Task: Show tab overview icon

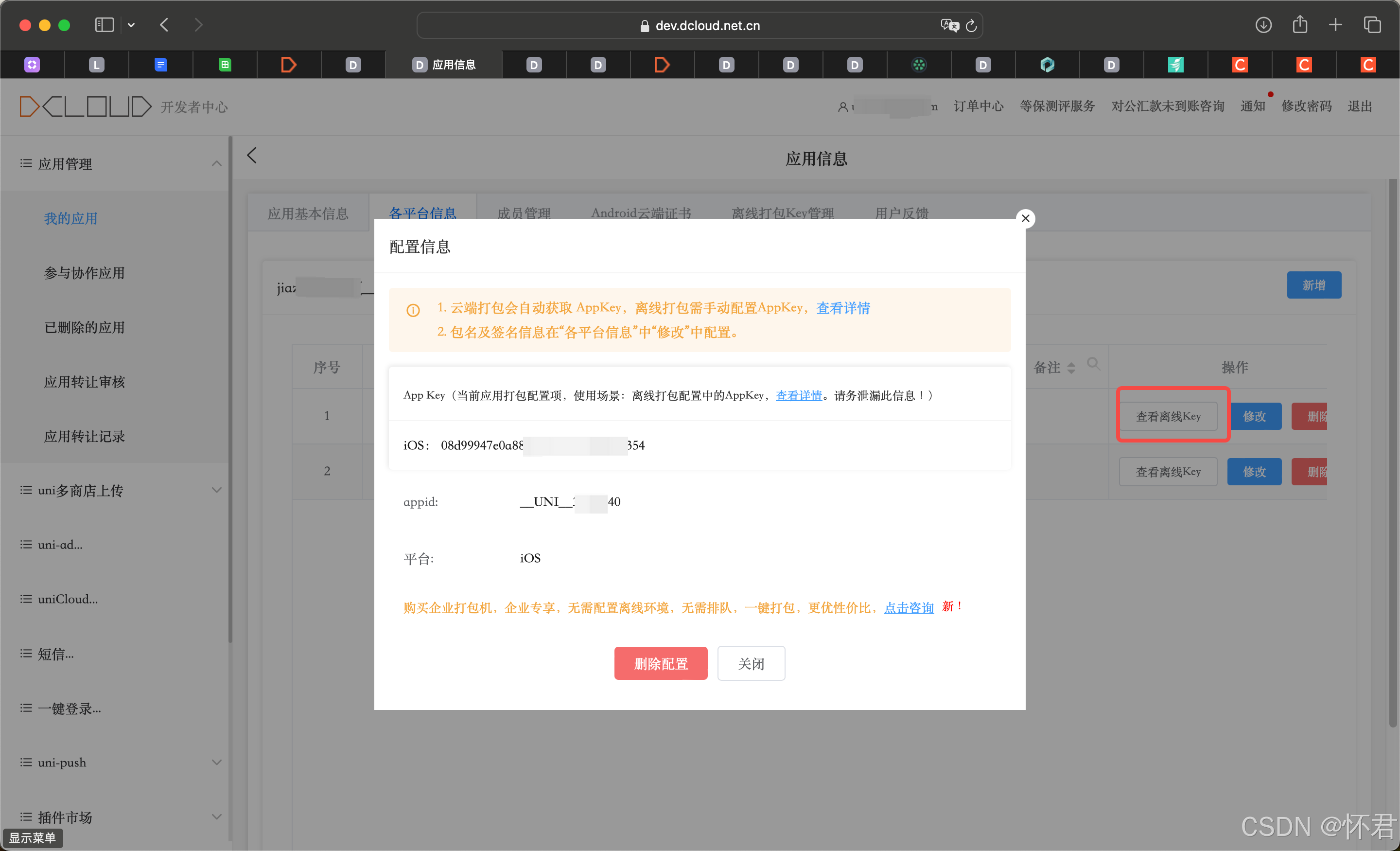Action: click(1372, 25)
